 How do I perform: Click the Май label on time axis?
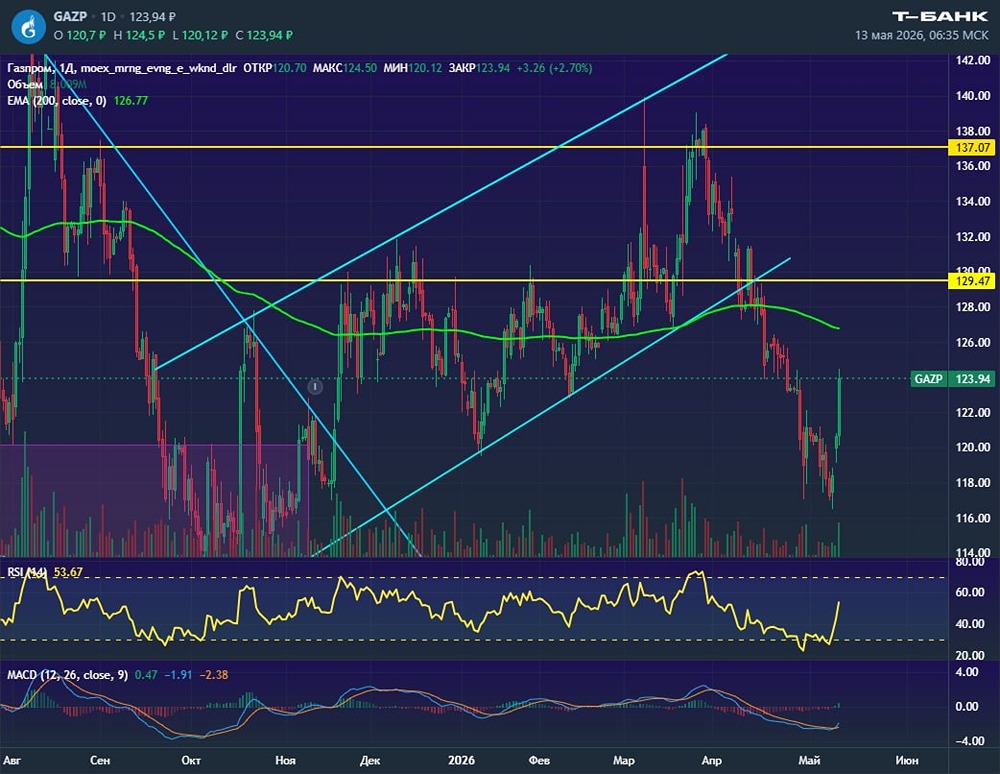click(x=809, y=760)
